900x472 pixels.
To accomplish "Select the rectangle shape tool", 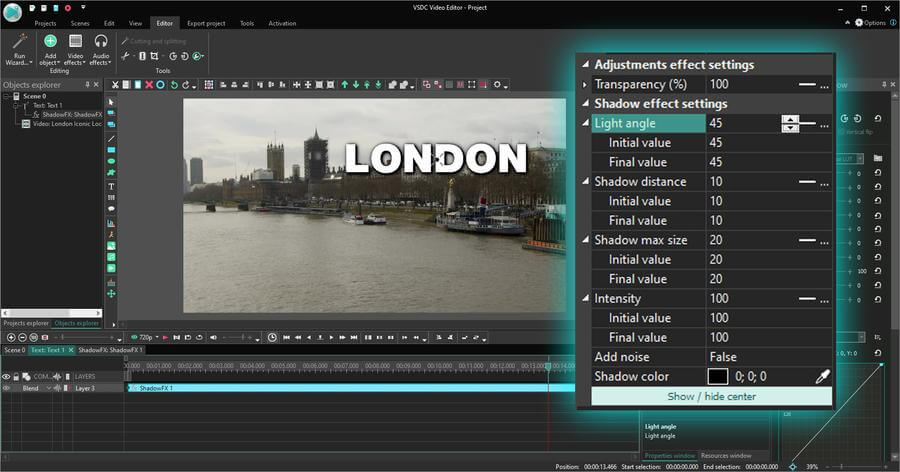I will click(111, 150).
